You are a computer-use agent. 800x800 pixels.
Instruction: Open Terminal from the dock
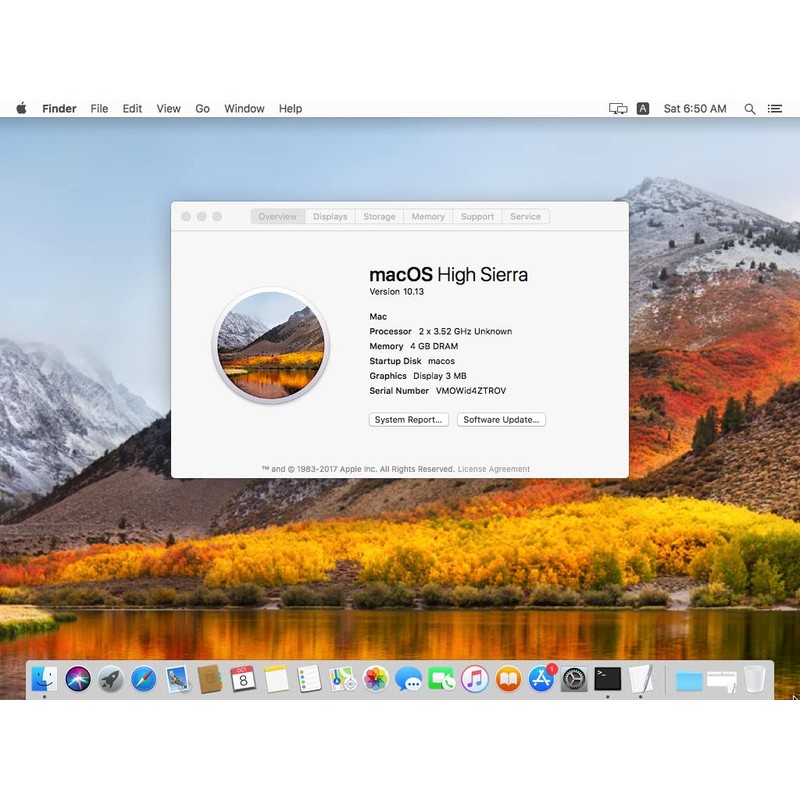click(607, 679)
